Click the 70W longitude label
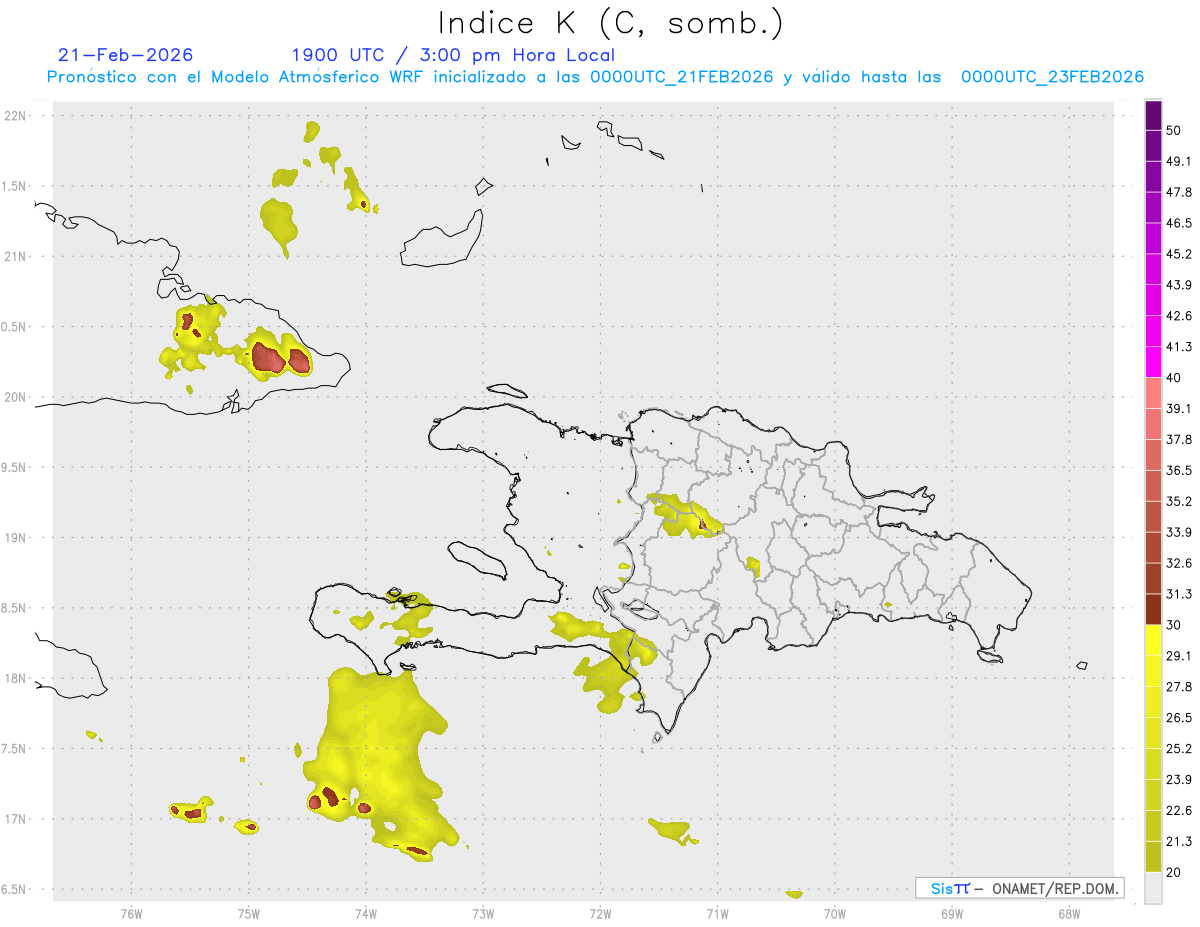Image resolution: width=1200 pixels, height=927 pixels. [835, 913]
